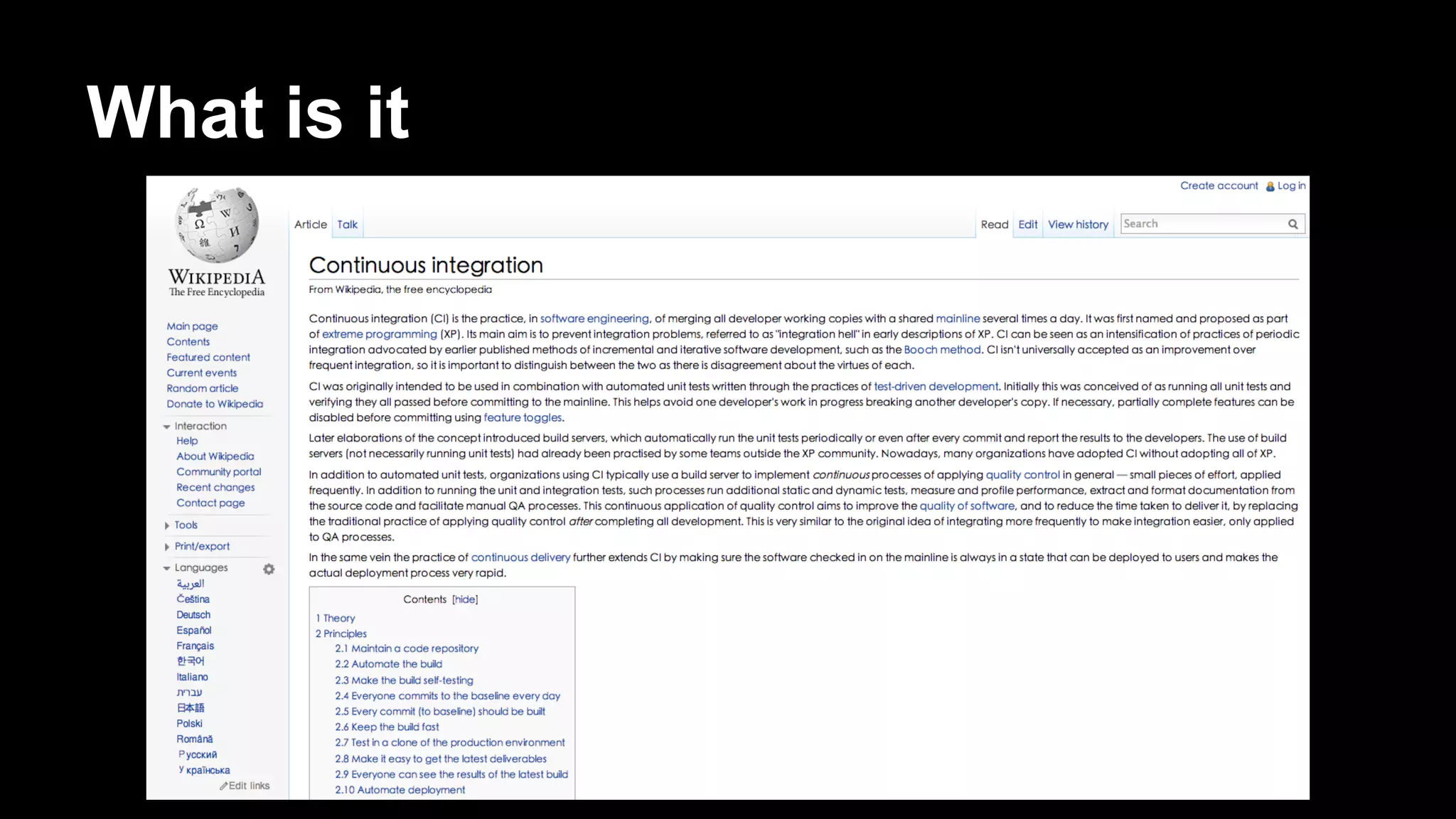Open the View history tab
Viewport: 1456px width, 819px height.
pos(1078,225)
